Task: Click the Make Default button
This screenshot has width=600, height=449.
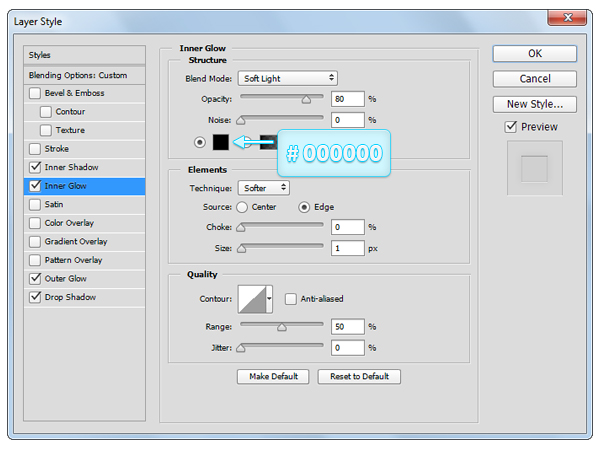Action: click(271, 377)
